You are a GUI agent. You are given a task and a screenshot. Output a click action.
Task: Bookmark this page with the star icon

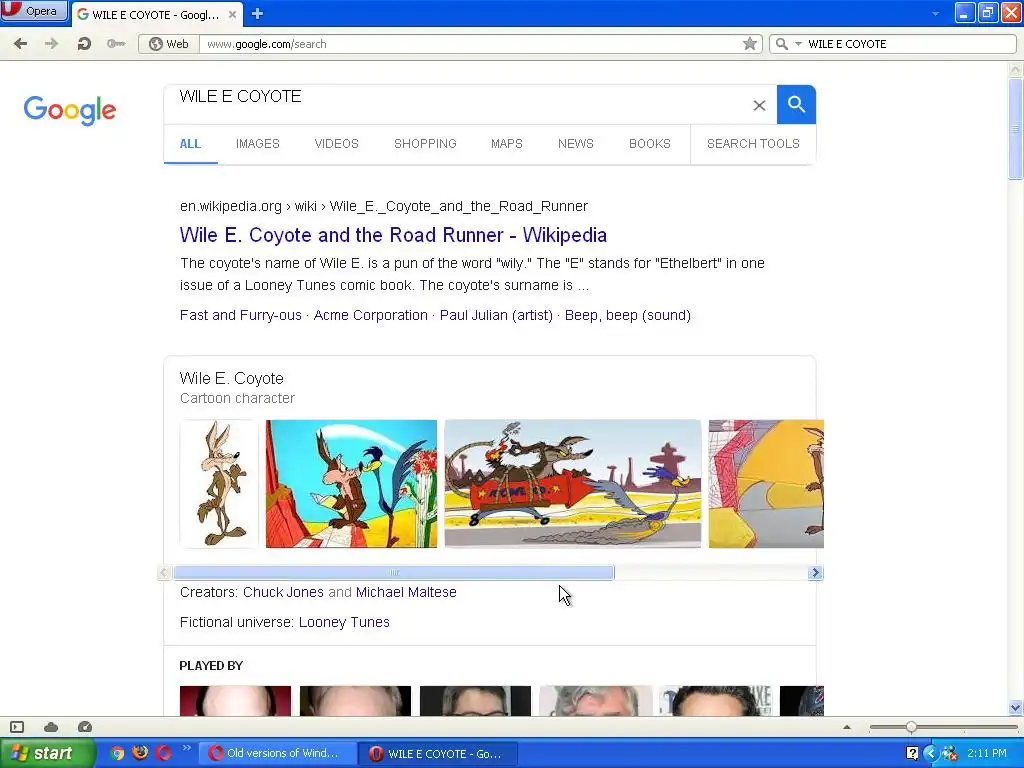pos(750,44)
